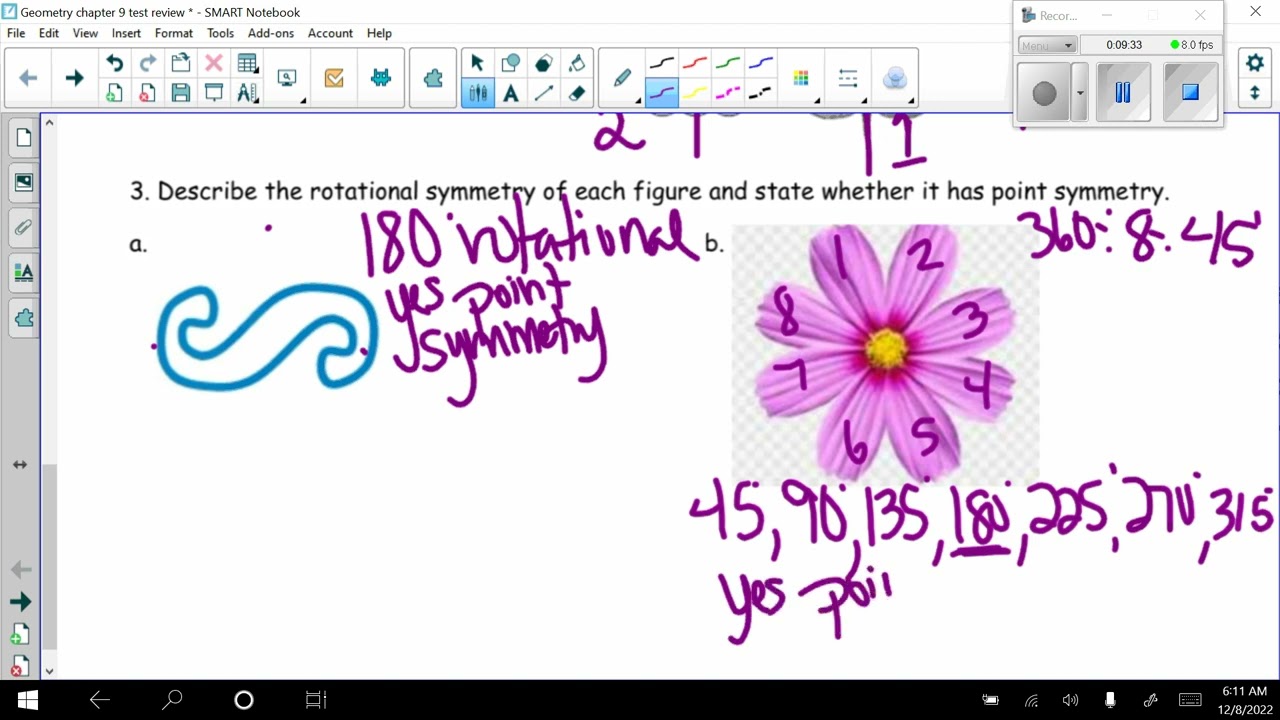
Task: Choose the dashed magenta pen style
Action: (x=728, y=93)
